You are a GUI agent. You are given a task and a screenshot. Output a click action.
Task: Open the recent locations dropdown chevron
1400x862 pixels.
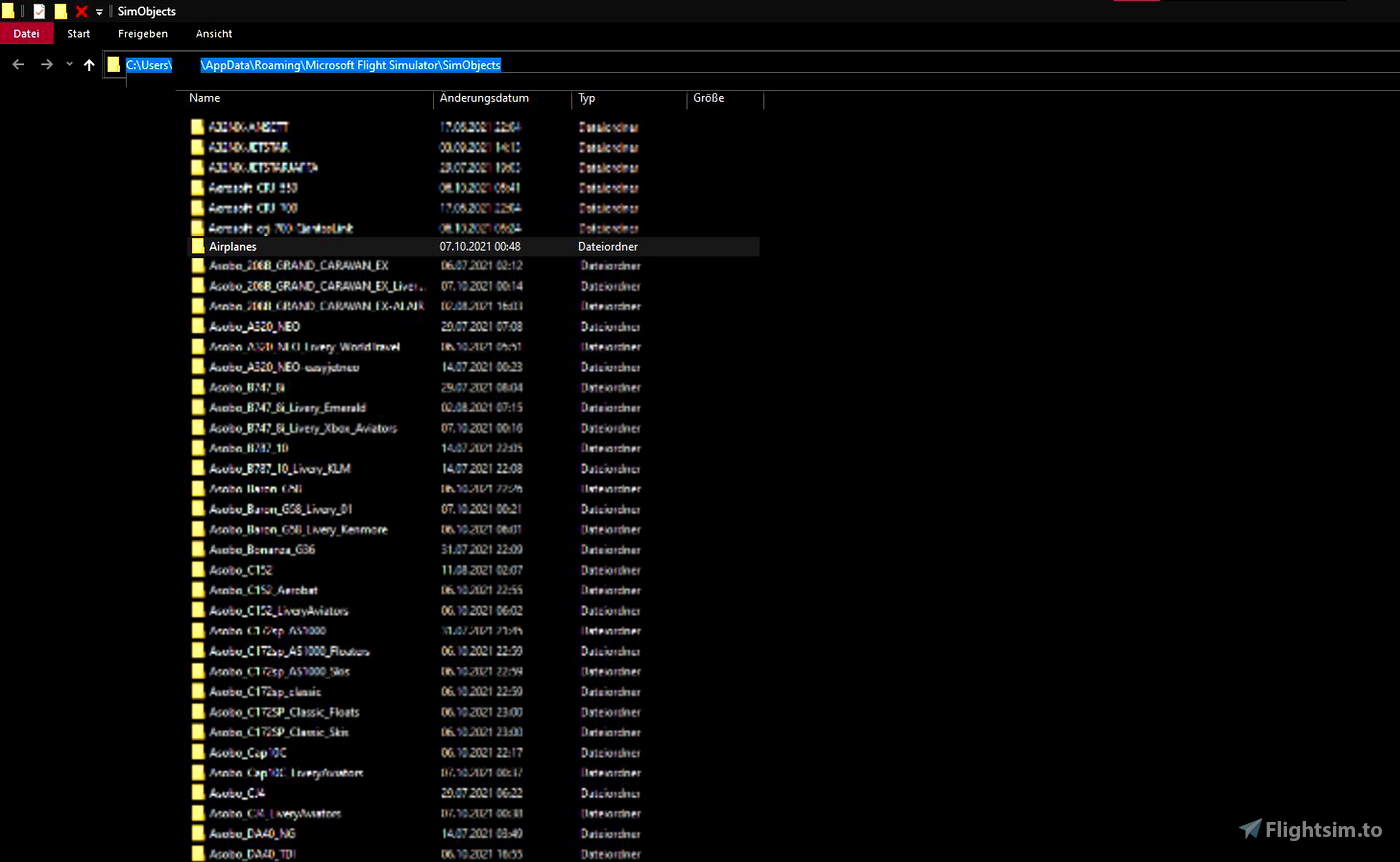pos(69,65)
